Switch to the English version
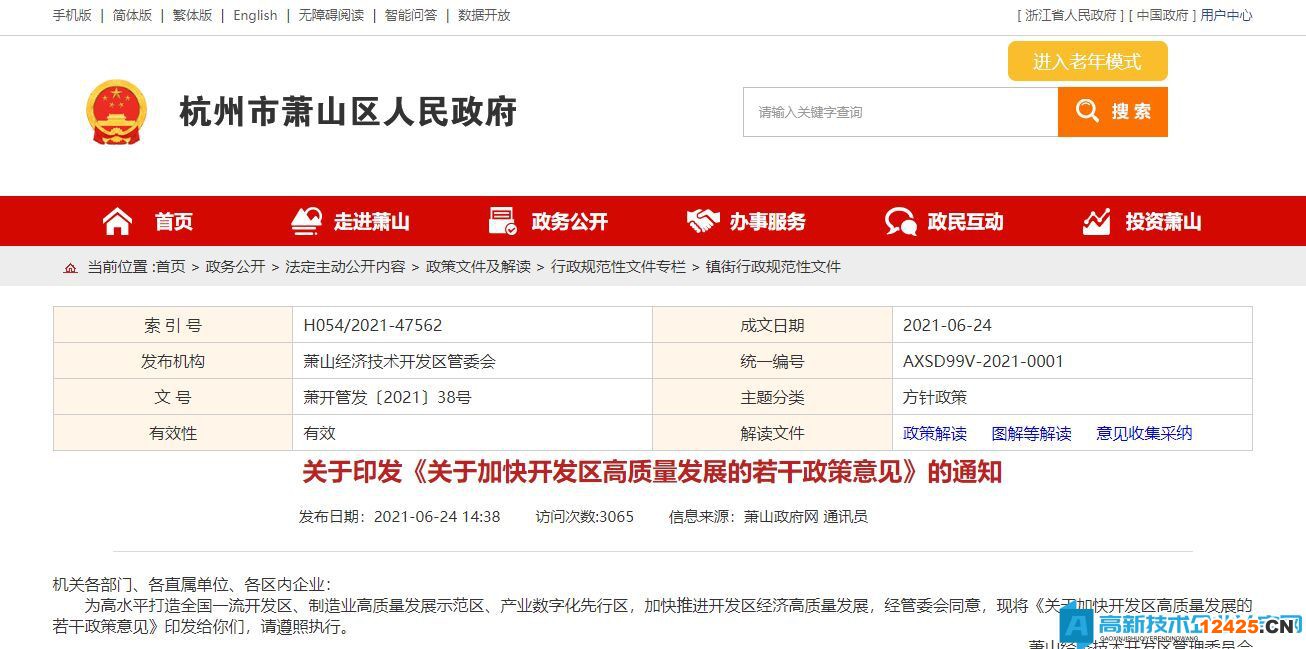Image resolution: width=1306 pixels, height=649 pixels. point(255,15)
